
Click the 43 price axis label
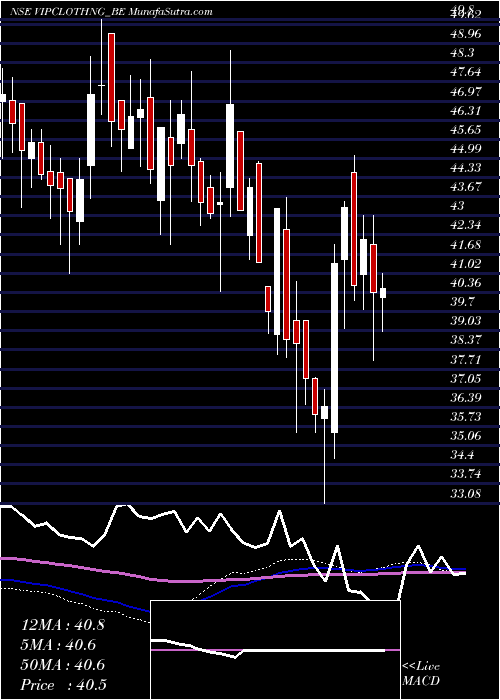pyautogui.click(x=458, y=206)
